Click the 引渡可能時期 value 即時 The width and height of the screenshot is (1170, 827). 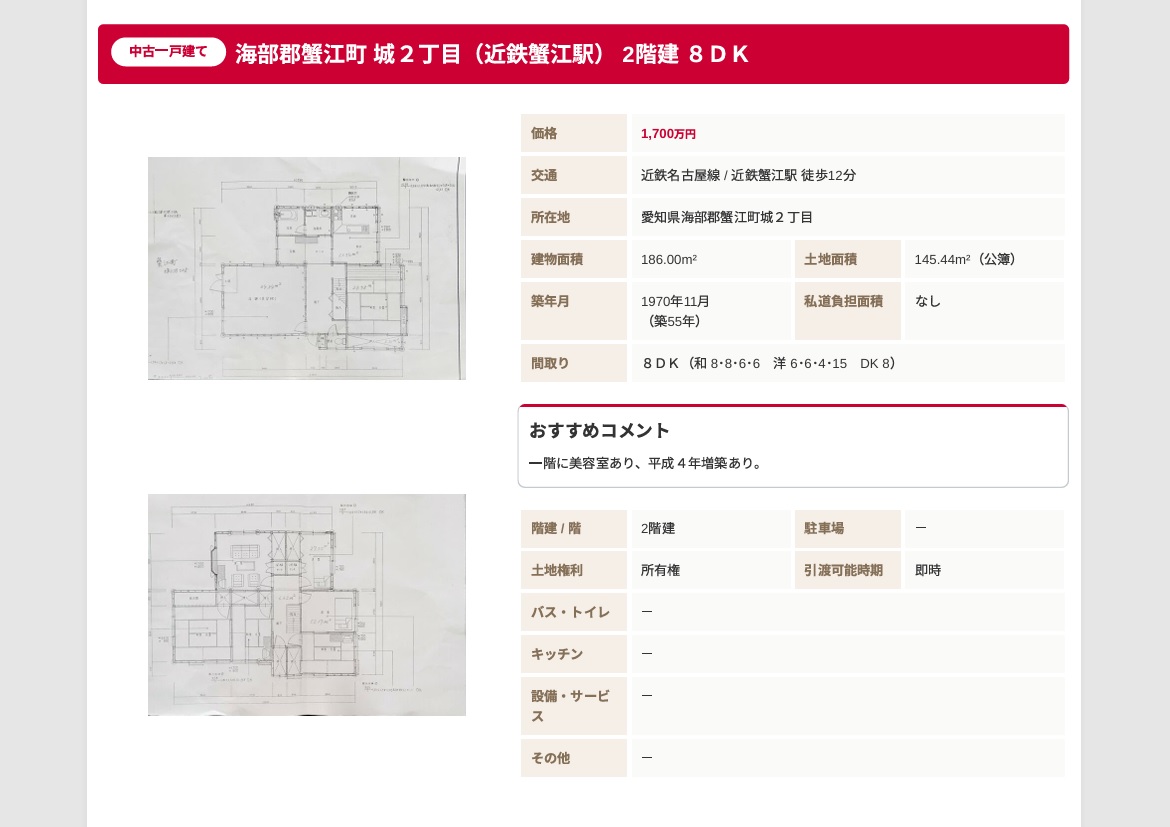tap(928, 570)
